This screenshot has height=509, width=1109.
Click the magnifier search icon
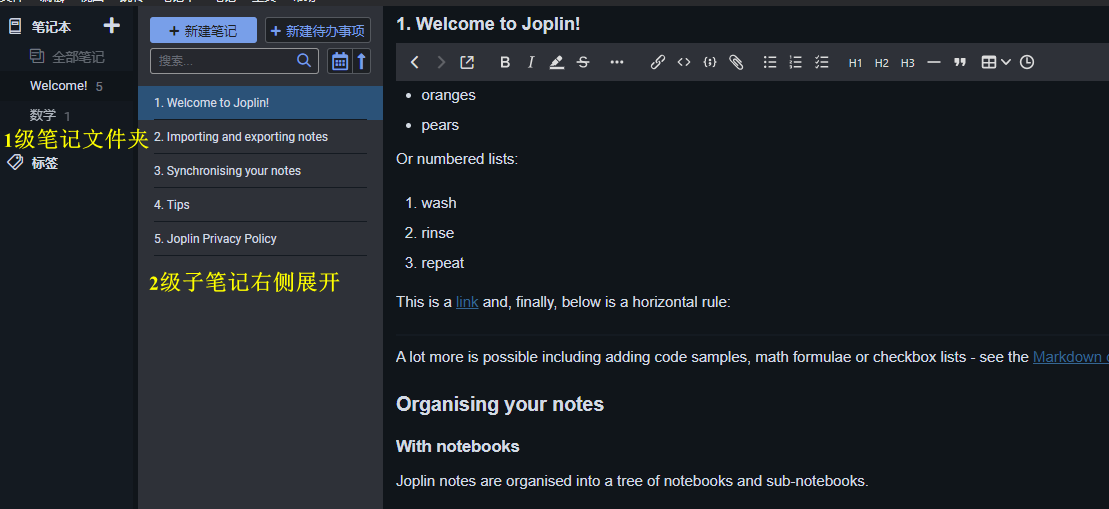pos(304,61)
